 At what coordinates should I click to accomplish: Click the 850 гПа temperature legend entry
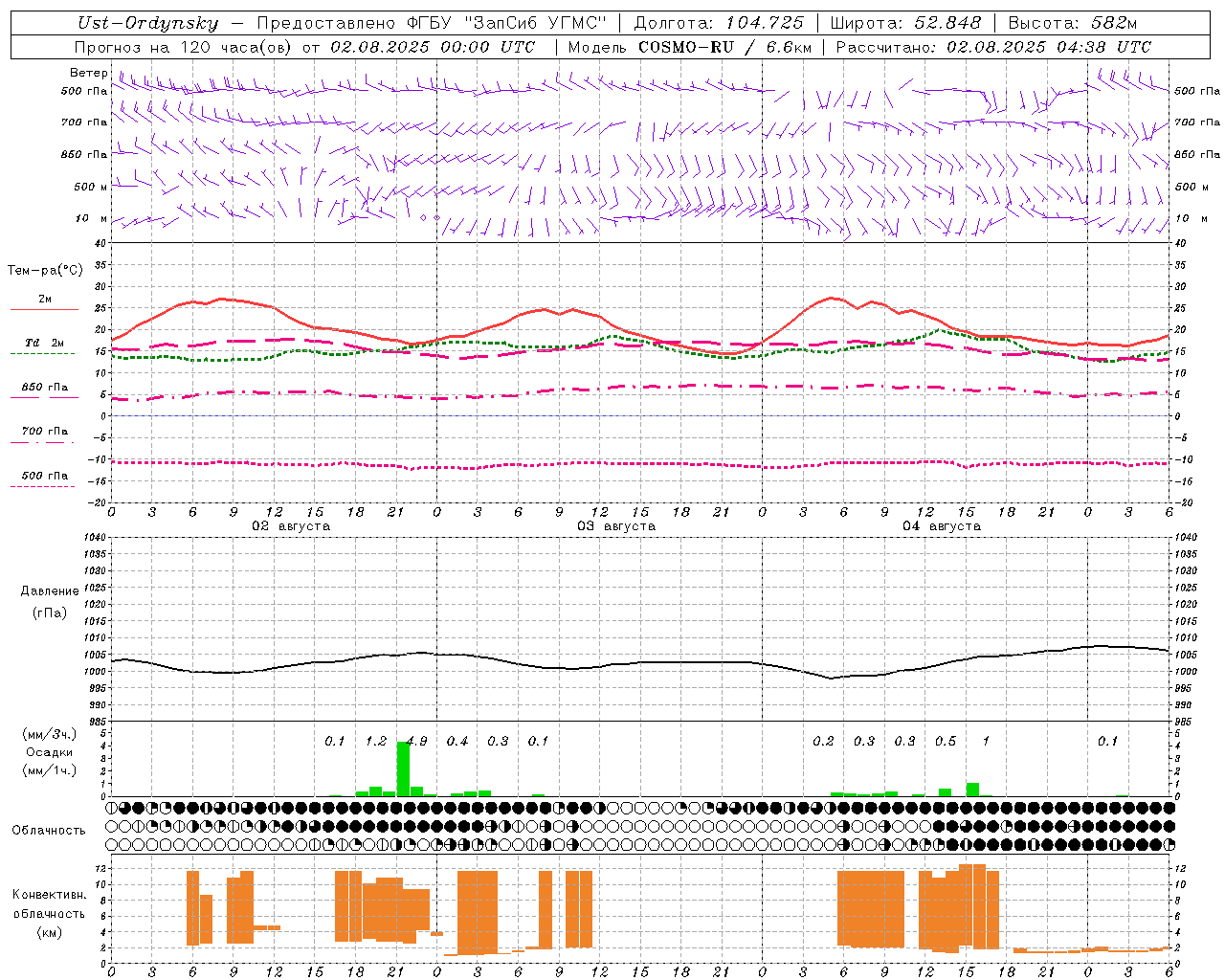point(45,388)
